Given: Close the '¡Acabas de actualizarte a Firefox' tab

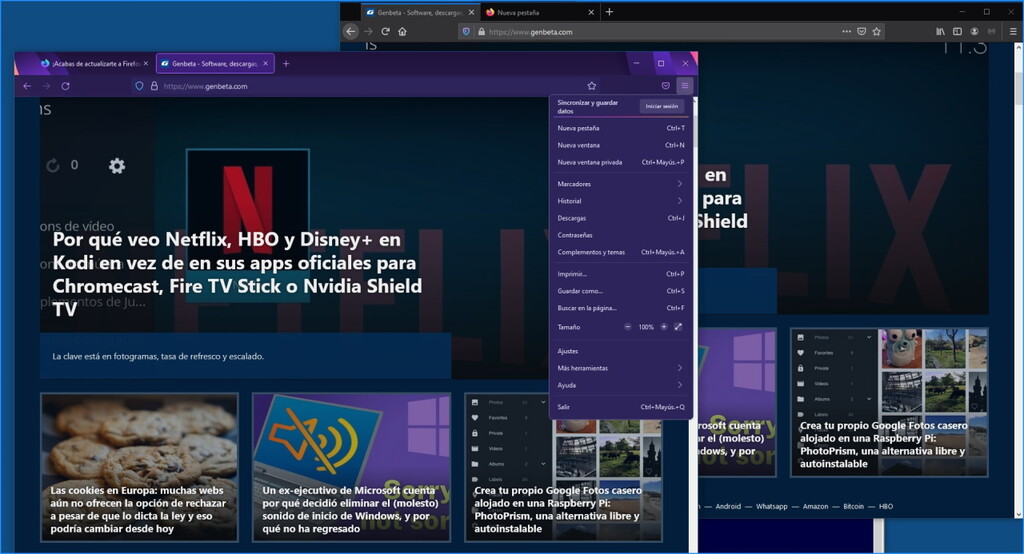Looking at the screenshot, I should tap(146, 63).
